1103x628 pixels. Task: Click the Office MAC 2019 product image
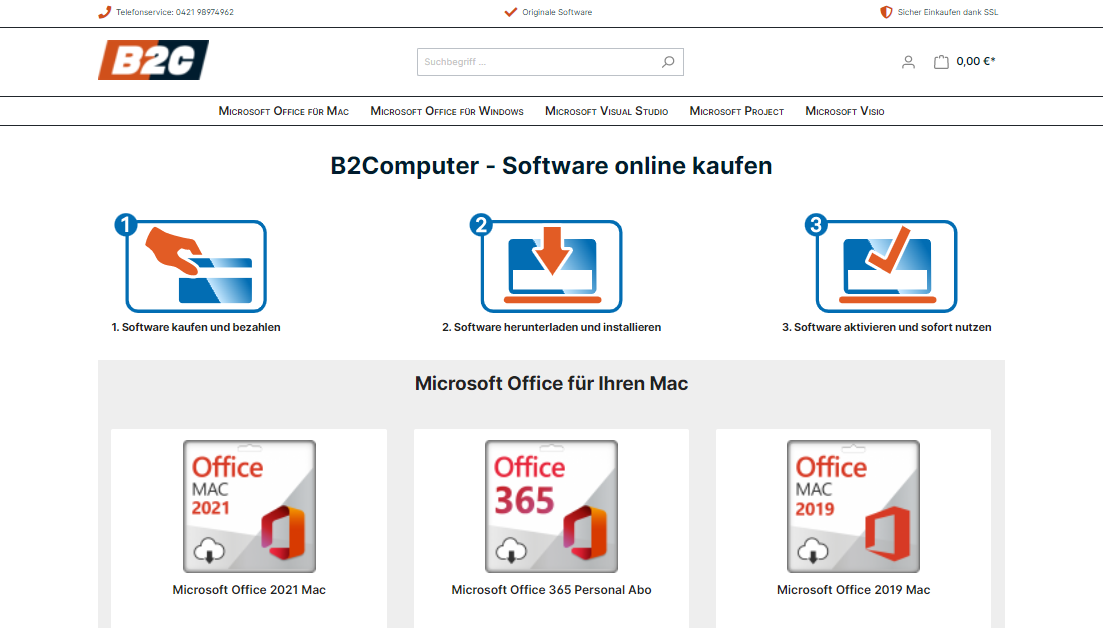coord(853,506)
